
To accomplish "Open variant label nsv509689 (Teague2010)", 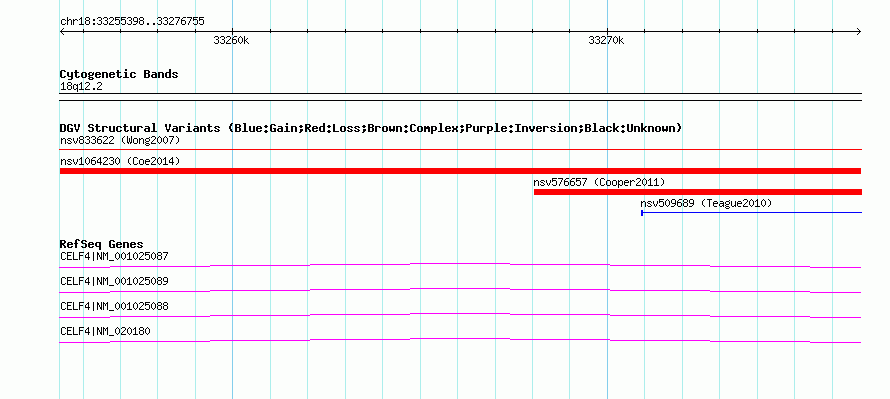I will coord(706,203).
